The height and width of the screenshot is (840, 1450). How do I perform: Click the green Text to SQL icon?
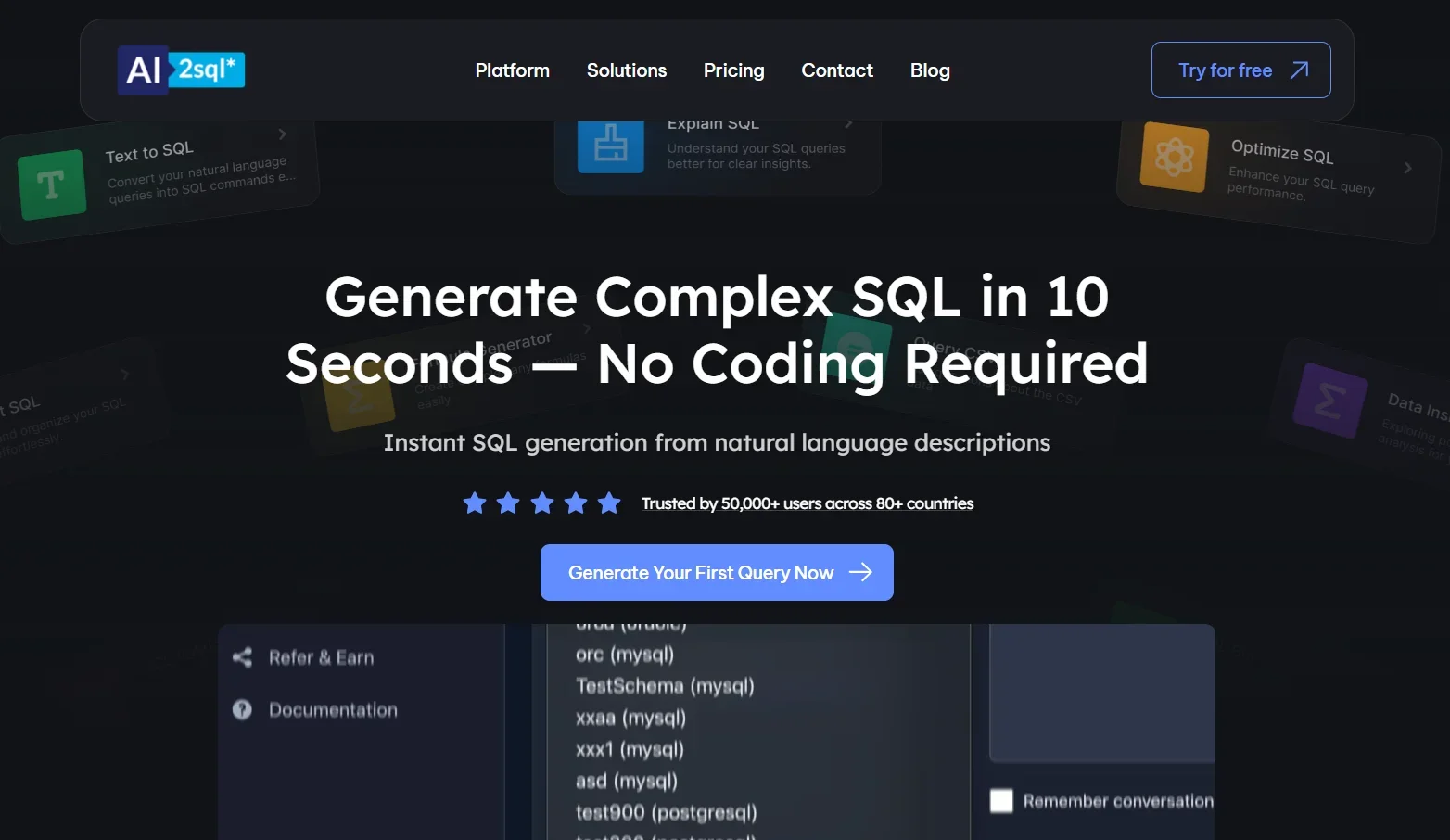[x=52, y=185]
